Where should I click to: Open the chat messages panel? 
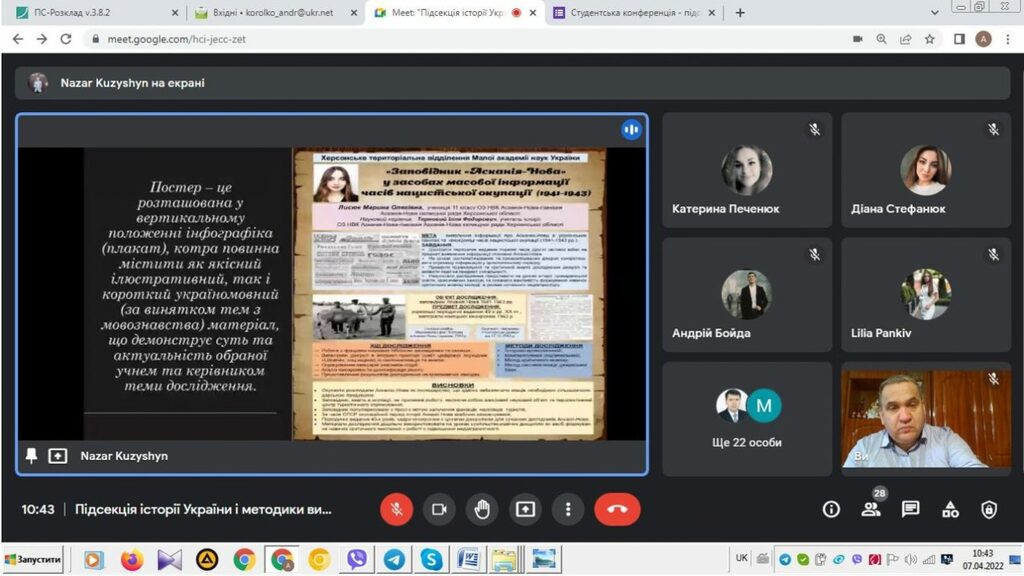pyautogui.click(x=910, y=509)
